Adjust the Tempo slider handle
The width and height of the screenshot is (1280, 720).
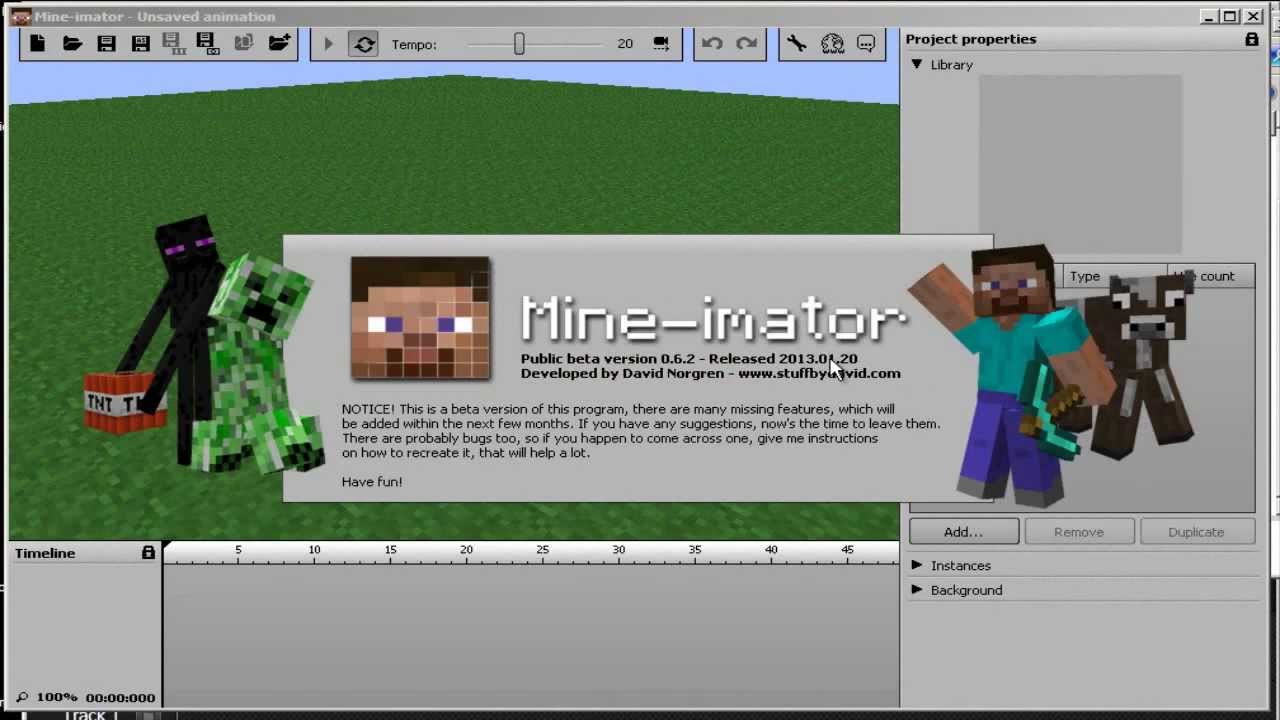519,44
